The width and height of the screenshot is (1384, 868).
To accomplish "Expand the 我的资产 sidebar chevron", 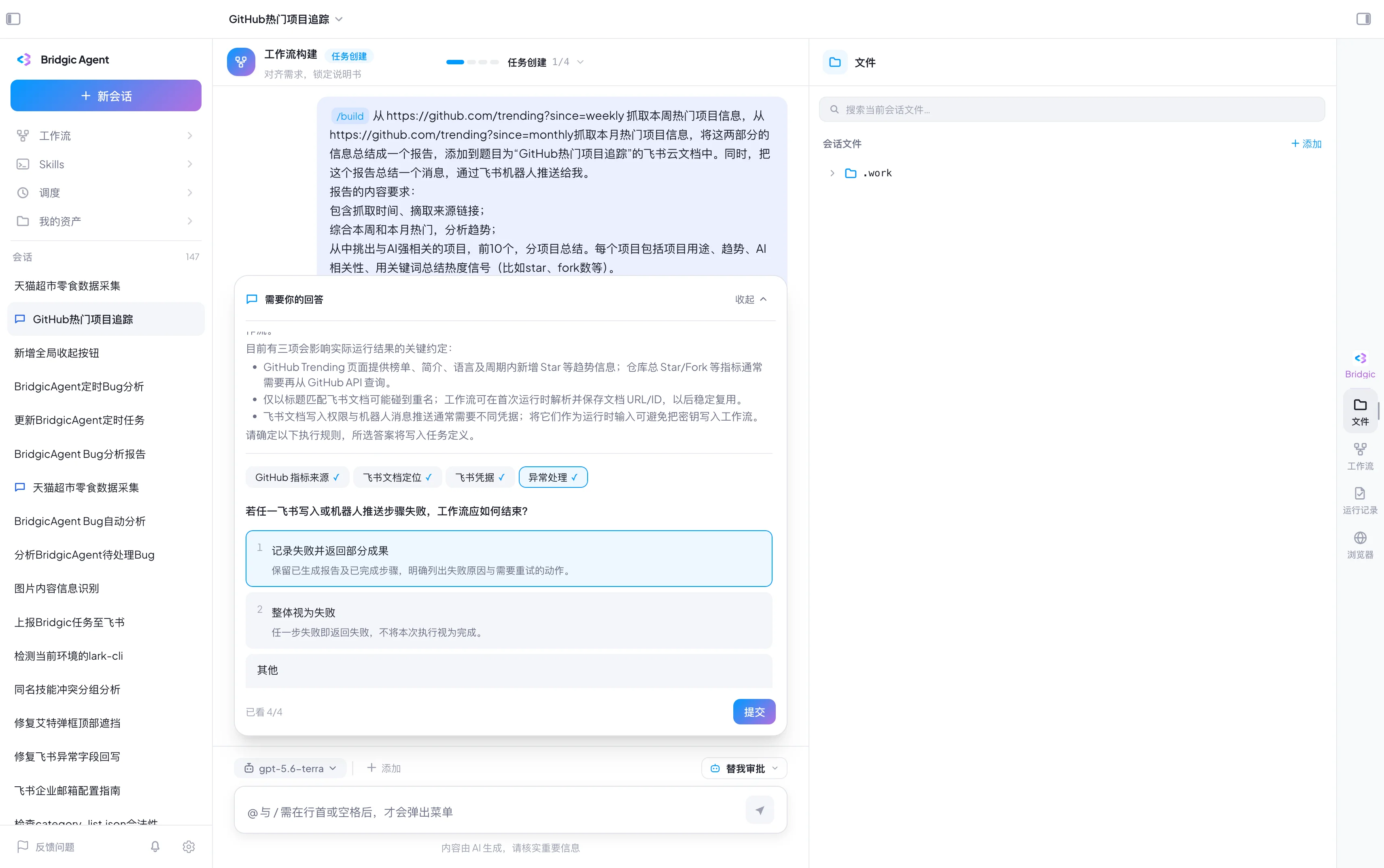I will click(x=189, y=221).
